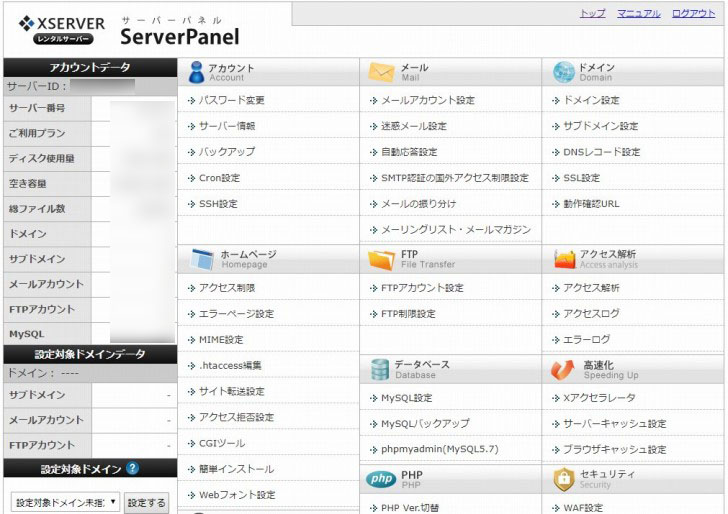Click the Homepage window icon
Image resolution: width=728 pixels, height=514 pixels.
pyautogui.click(x=202, y=259)
